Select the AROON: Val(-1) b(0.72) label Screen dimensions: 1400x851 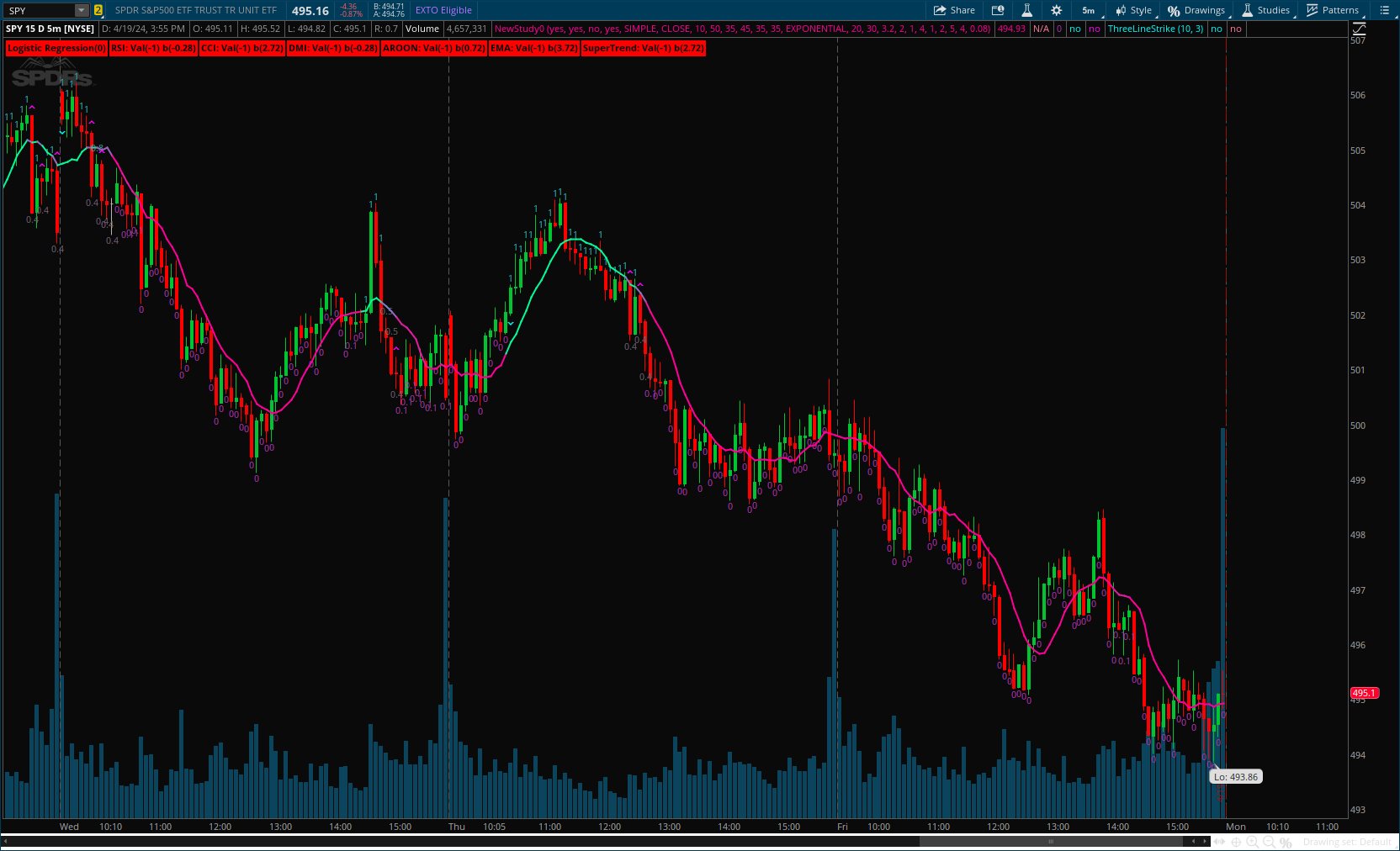433,48
